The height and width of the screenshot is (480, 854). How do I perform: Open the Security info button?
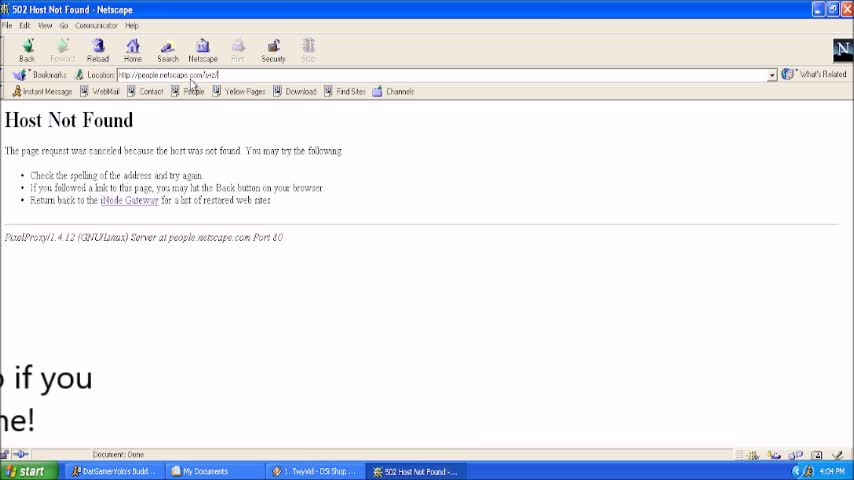tap(273, 51)
